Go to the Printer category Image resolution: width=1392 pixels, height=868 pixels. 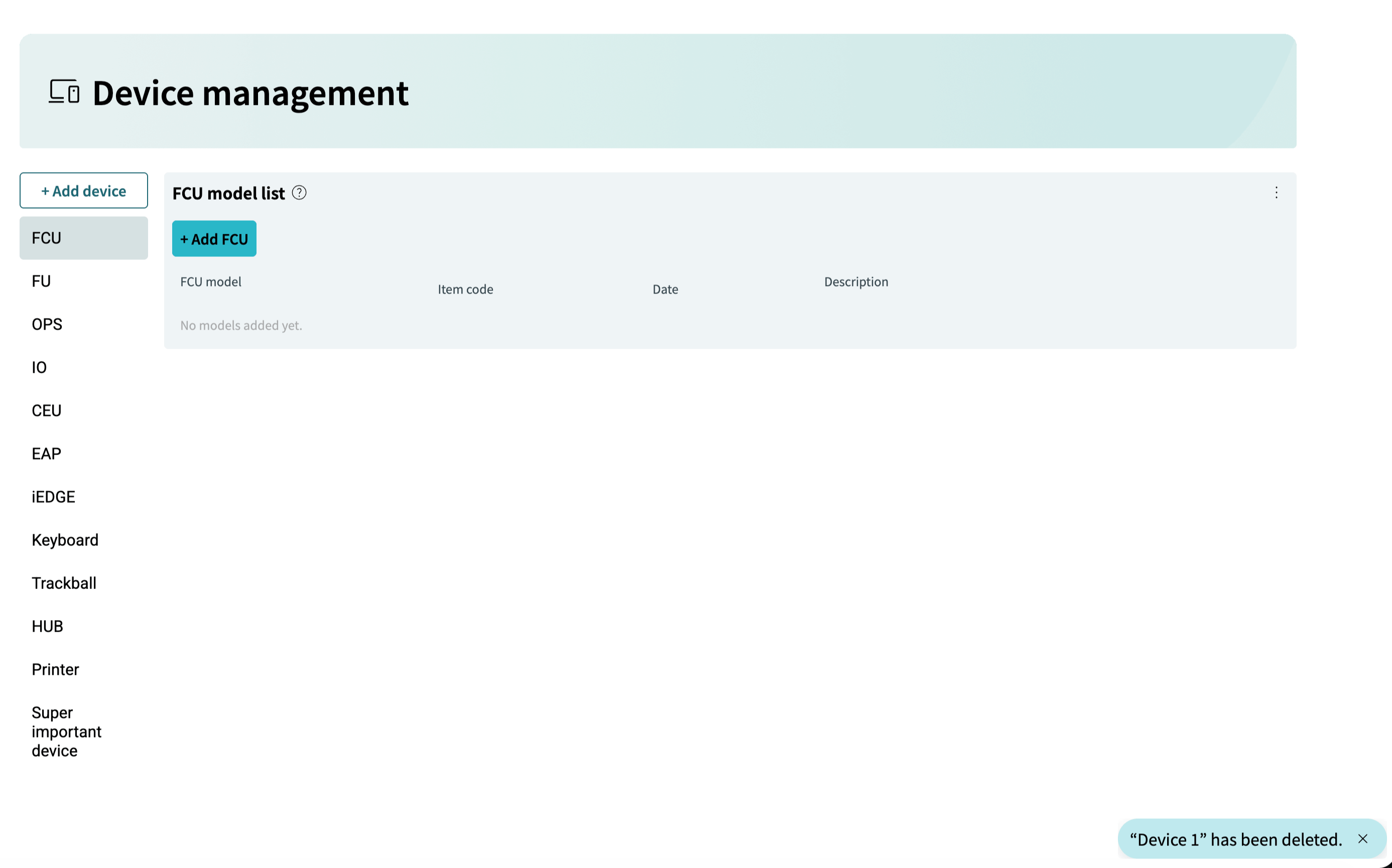click(84, 669)
